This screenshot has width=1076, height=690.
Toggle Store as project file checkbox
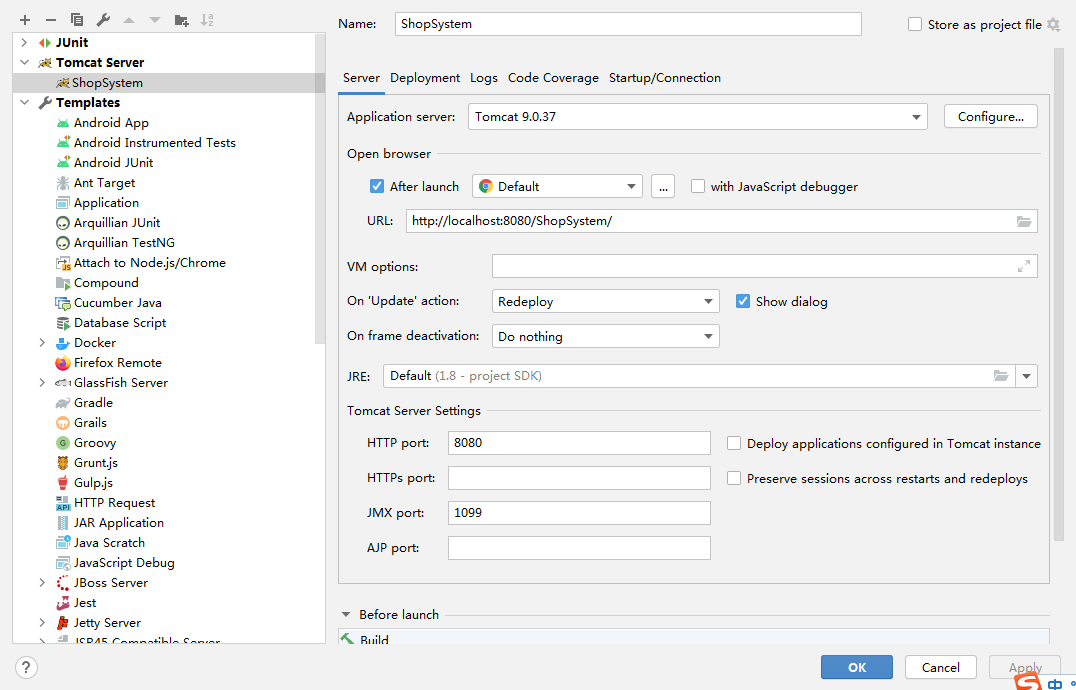click(x=915, y=25)
